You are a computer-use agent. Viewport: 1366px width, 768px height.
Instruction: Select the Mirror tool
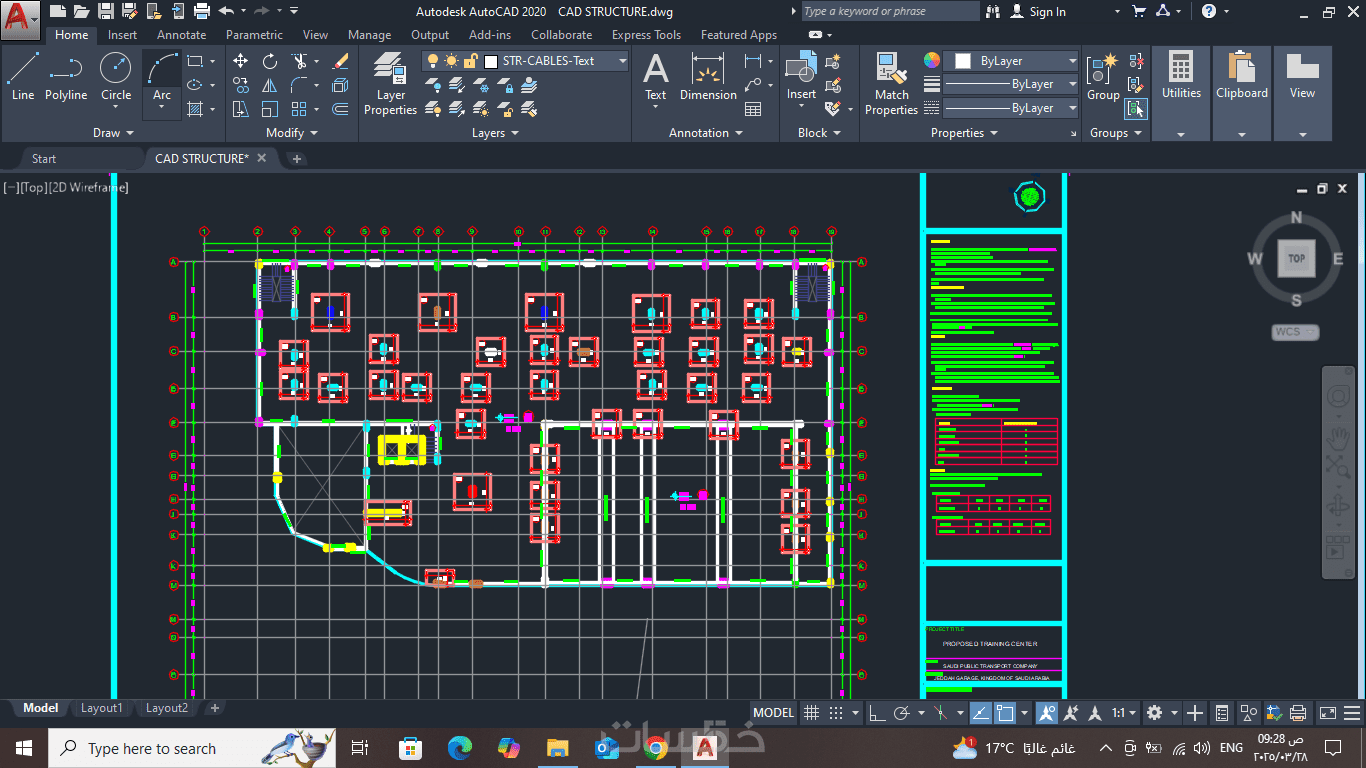pos(270,85)
